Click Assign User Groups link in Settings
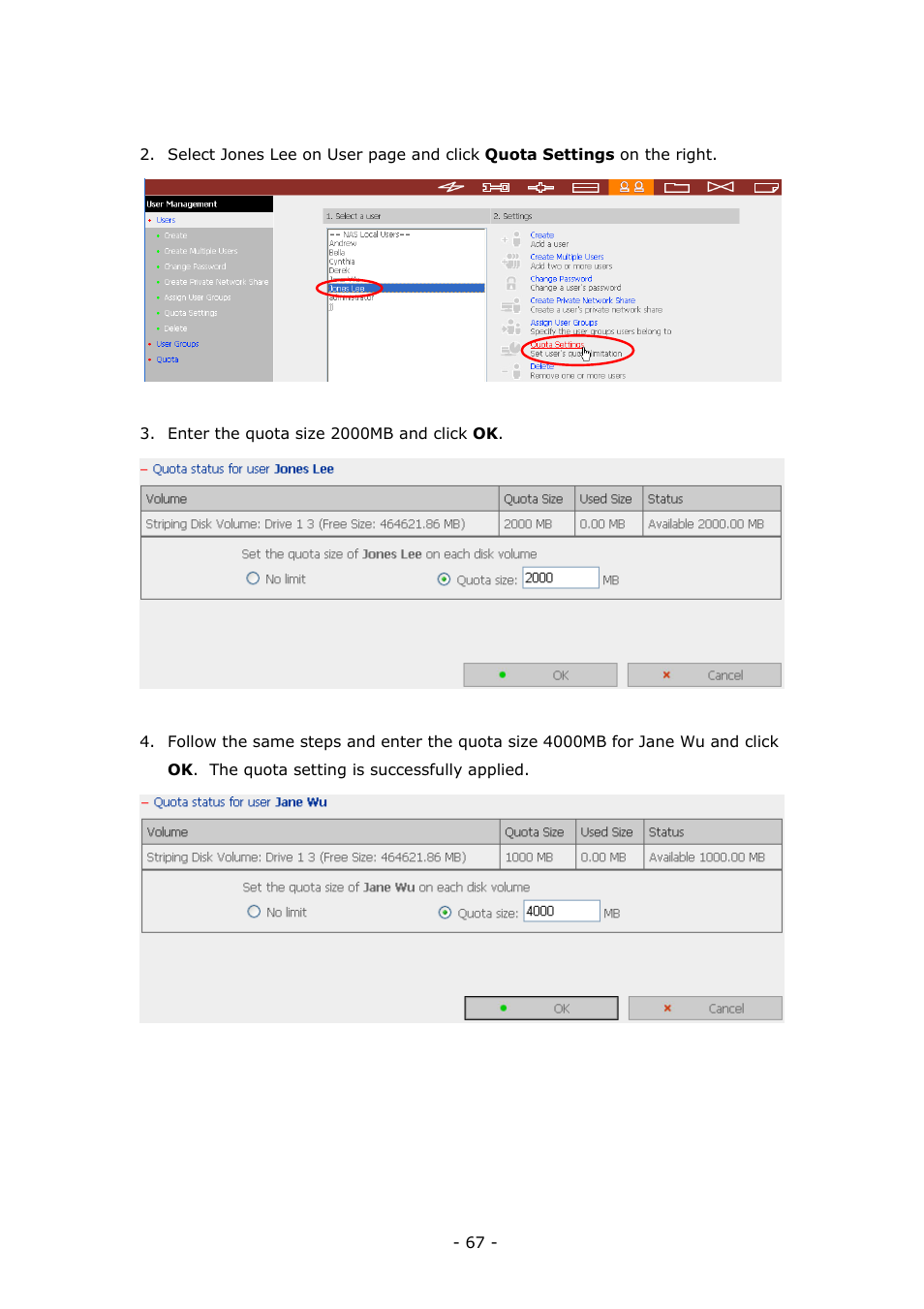This screenshot has height=1309, width=924. 564,323
